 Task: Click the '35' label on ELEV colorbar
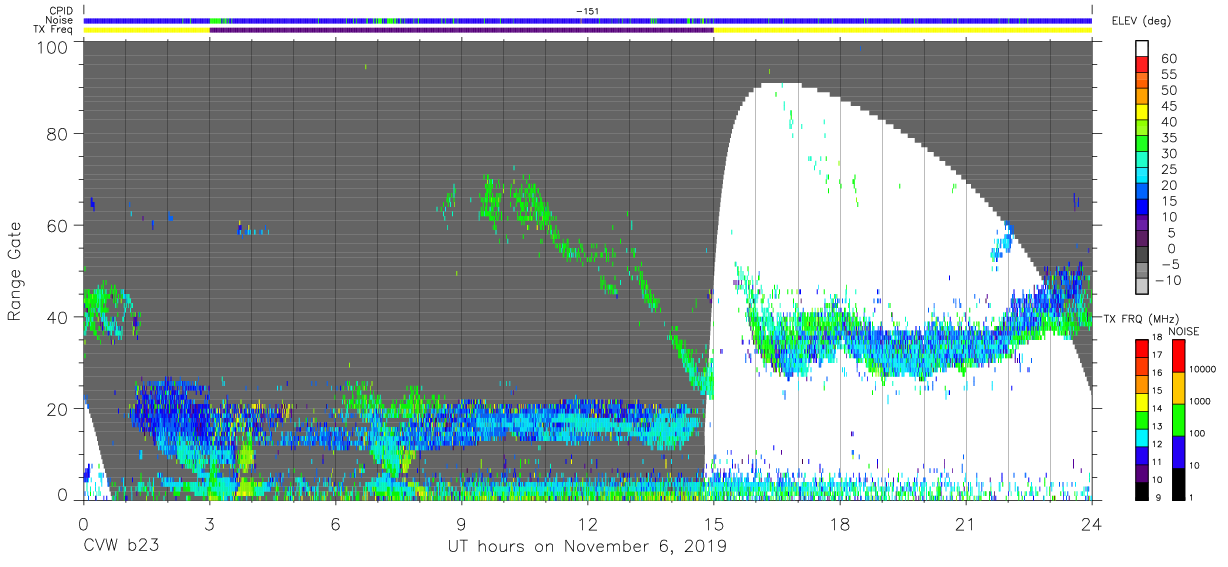(x=1169, y=138)
